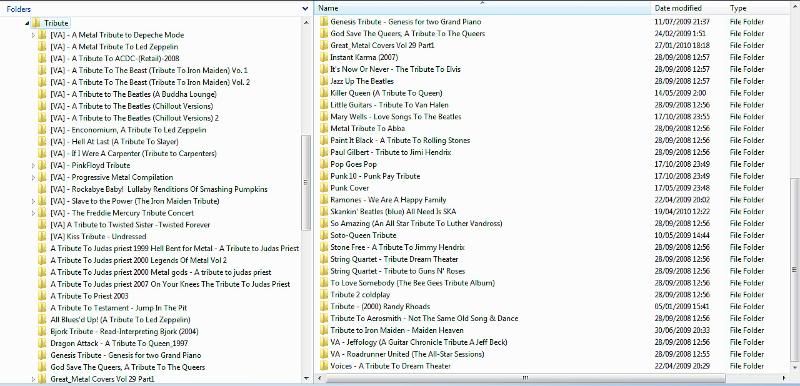800x386 pixels.
Task: Click folder icon beside Pop Goes Pop
Action: pos(323,164)
